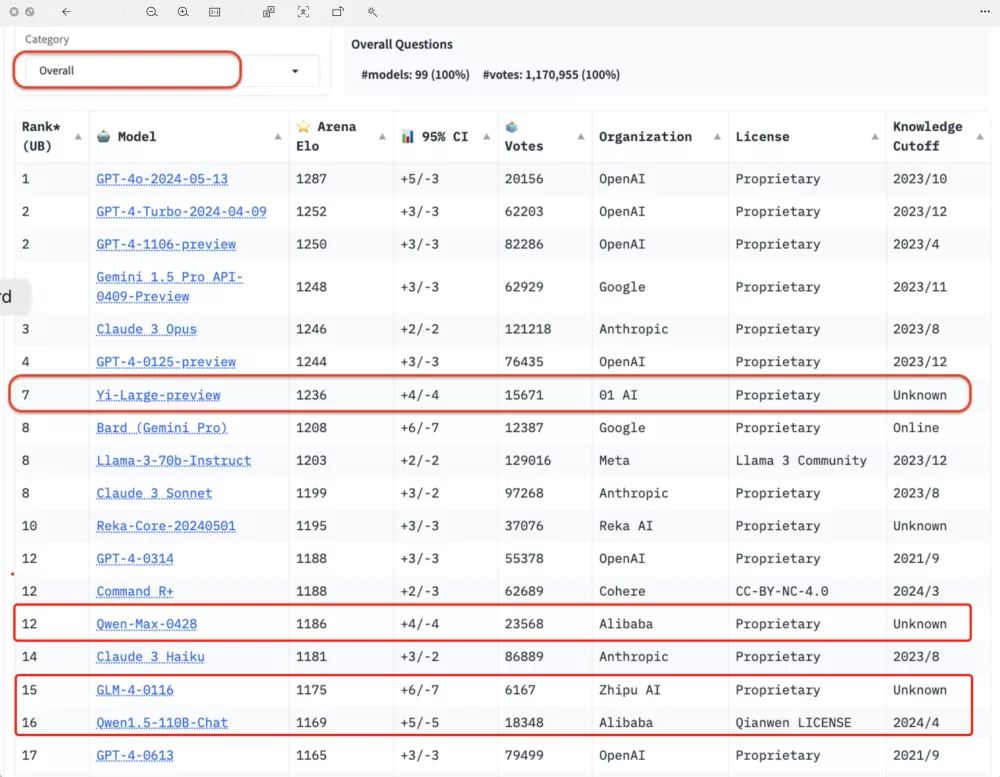Screen dimensions: 1000x777
Task: Select the '+6/-7' CI for GLM-4-0116
Action: pos(420,690)
